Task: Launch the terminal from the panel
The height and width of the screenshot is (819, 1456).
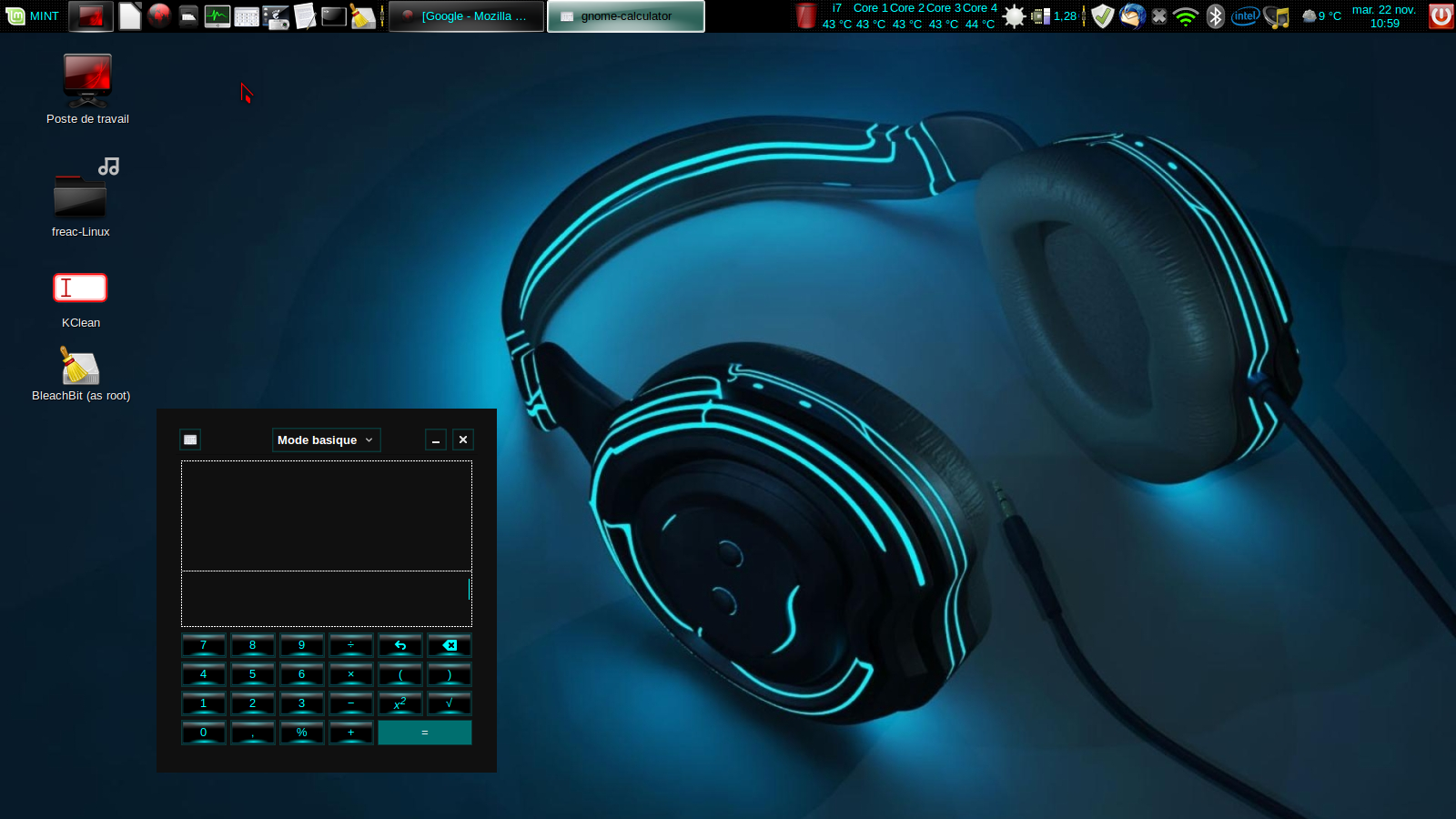Action: 334,16
